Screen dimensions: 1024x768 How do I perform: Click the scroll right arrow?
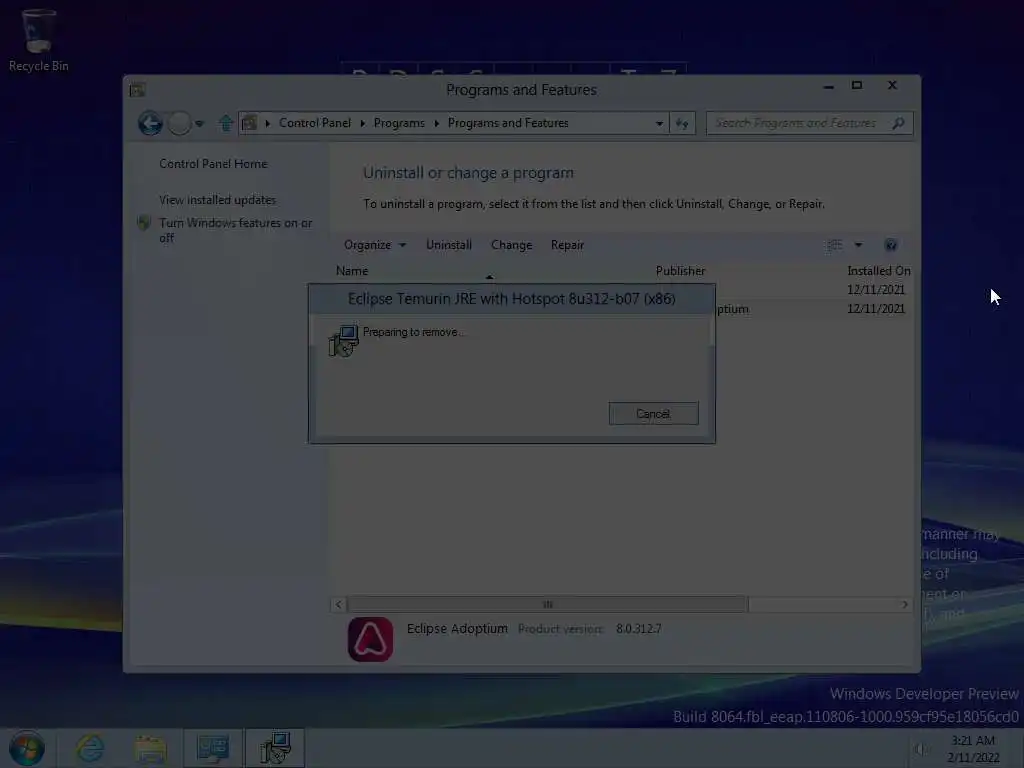click(x=904, y=604)
